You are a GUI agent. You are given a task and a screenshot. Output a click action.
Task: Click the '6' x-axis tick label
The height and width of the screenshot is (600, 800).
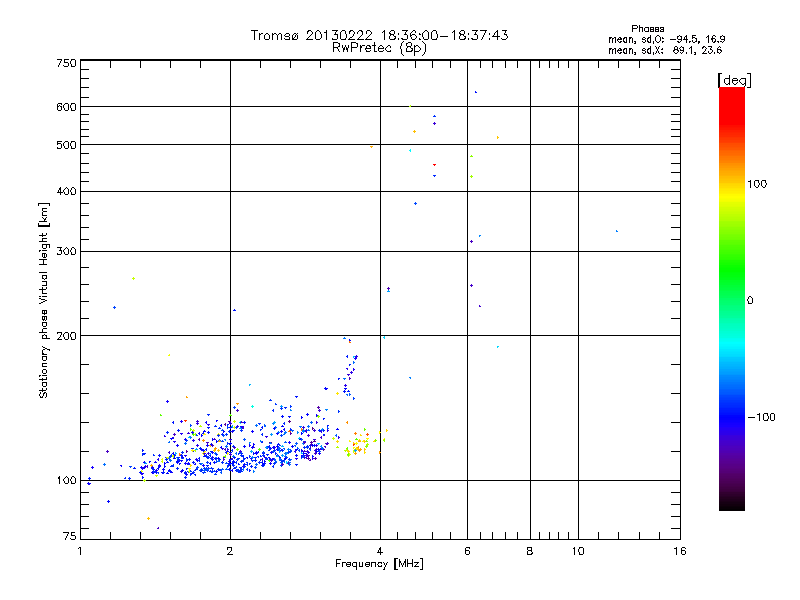pos(467,551)
